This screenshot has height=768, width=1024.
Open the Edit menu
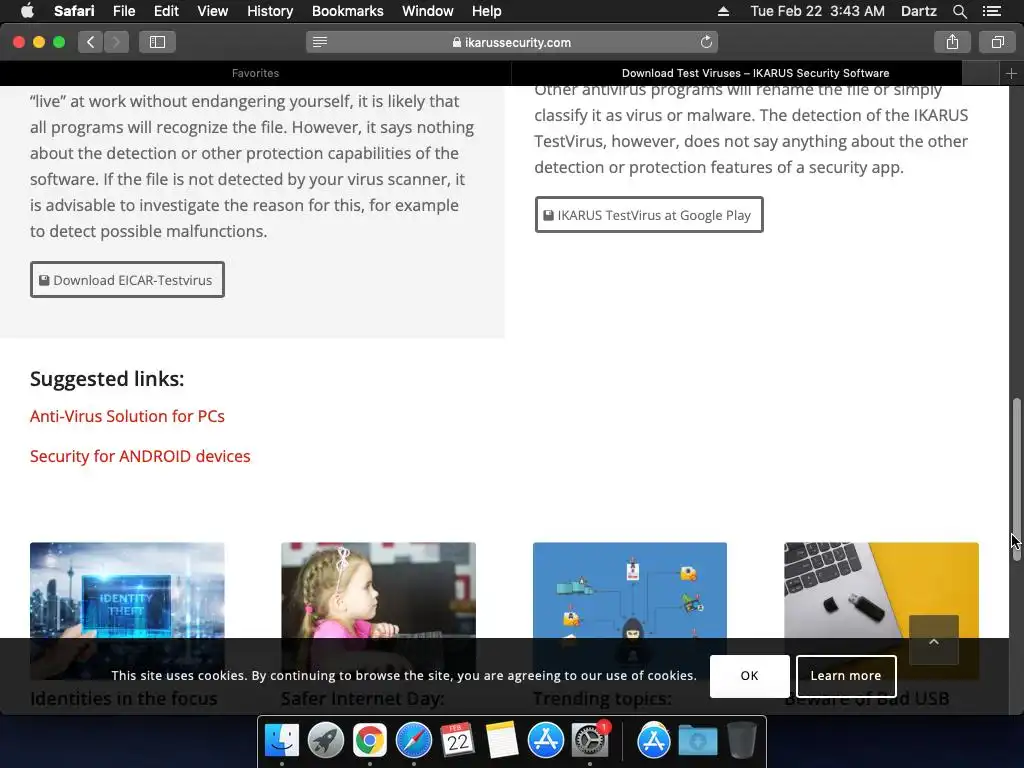click(166, 11)
